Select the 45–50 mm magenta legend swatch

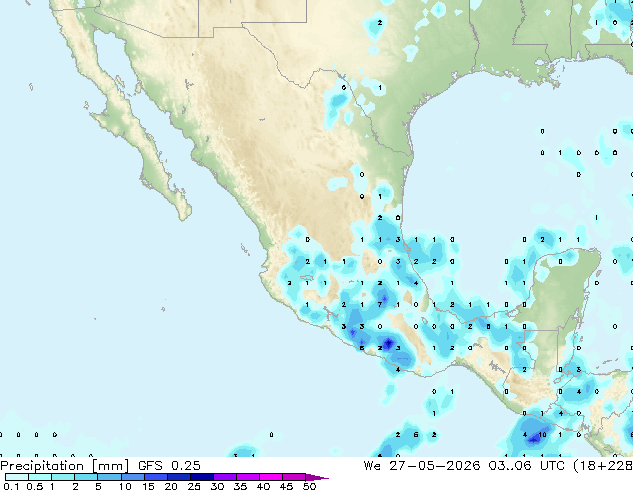294,477
